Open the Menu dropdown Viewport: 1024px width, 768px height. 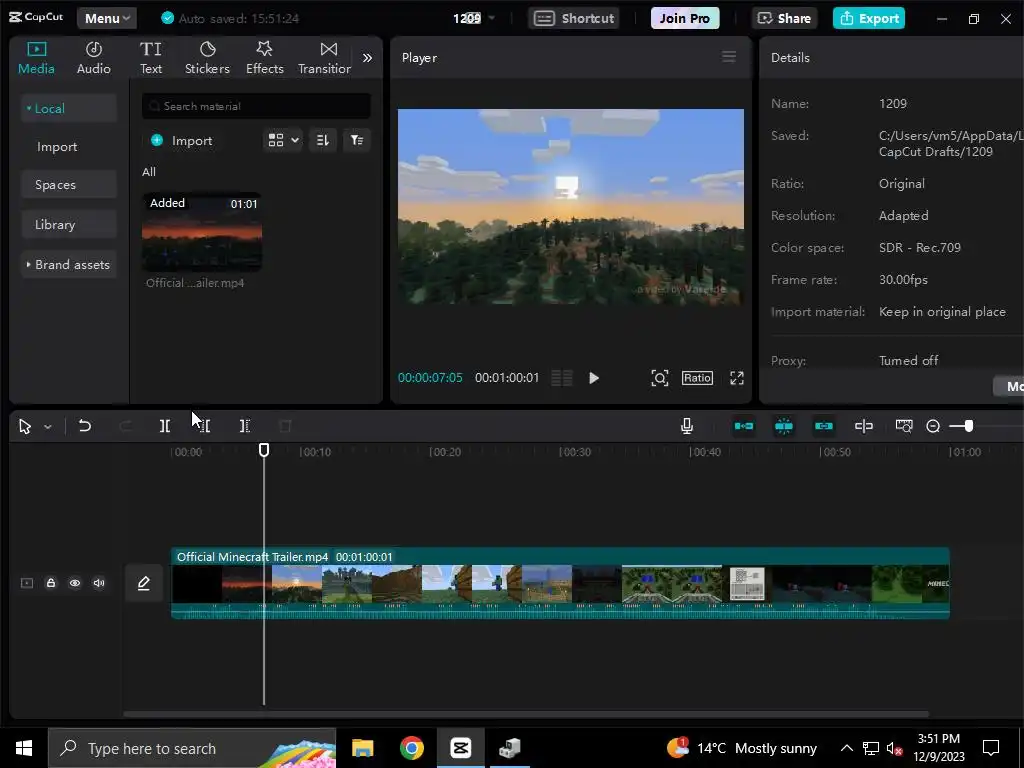pos(107,18)
